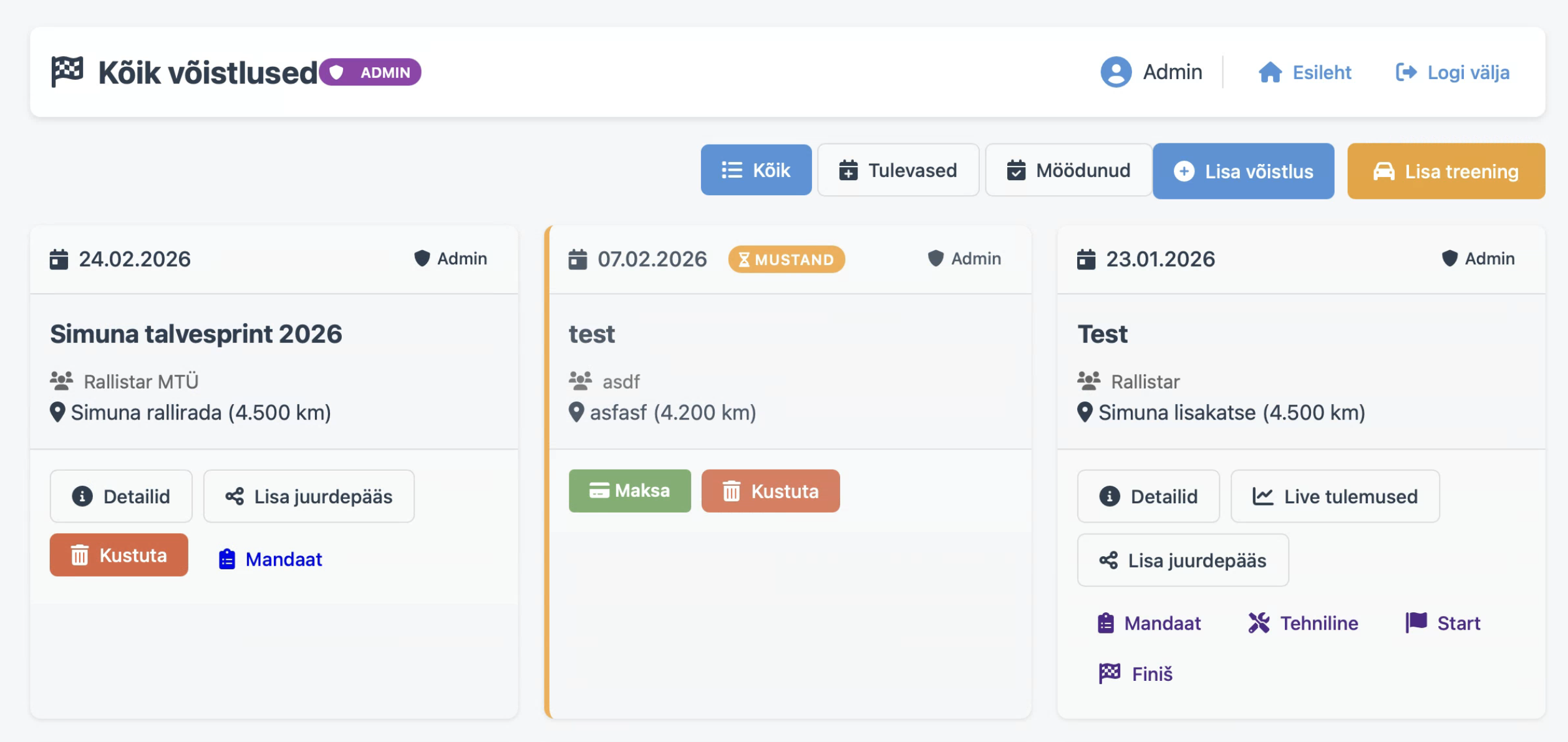Open Detailid for Simuna talvesprint 2026

(121, 496)
